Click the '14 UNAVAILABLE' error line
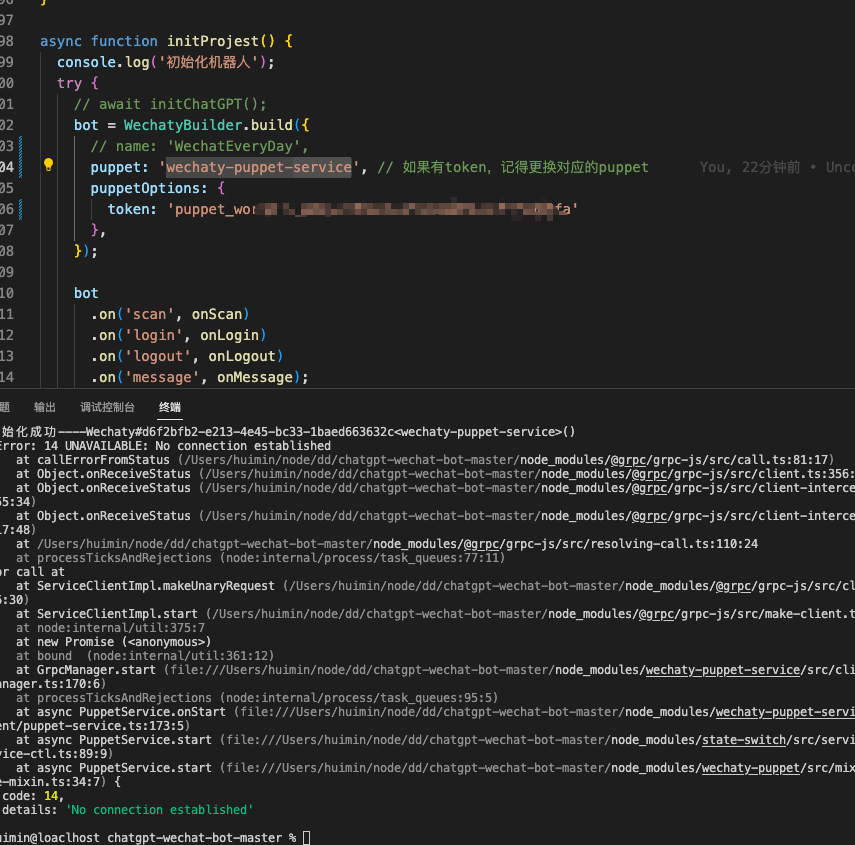The image size is (855, 845). coord(165,446)
